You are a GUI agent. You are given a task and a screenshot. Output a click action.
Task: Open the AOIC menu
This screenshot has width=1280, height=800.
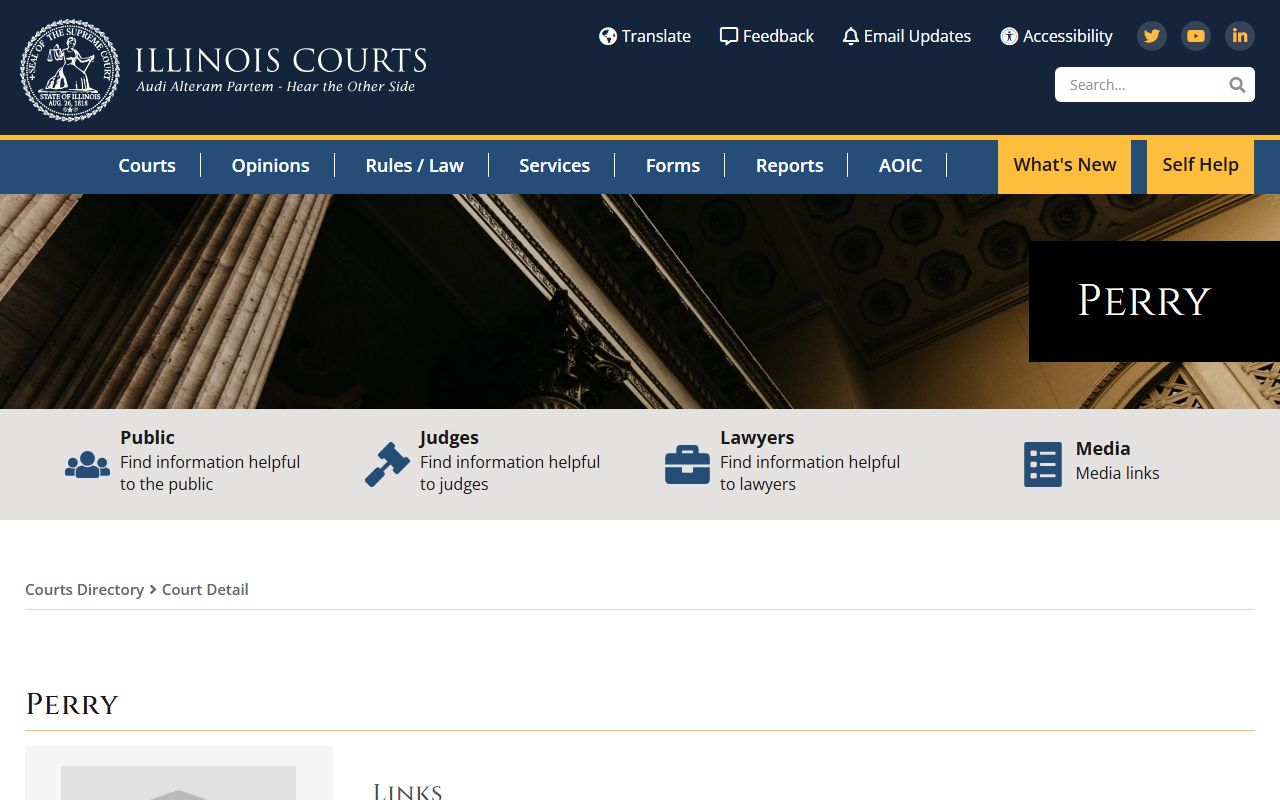pyautogui.click(x=900, y=166)
